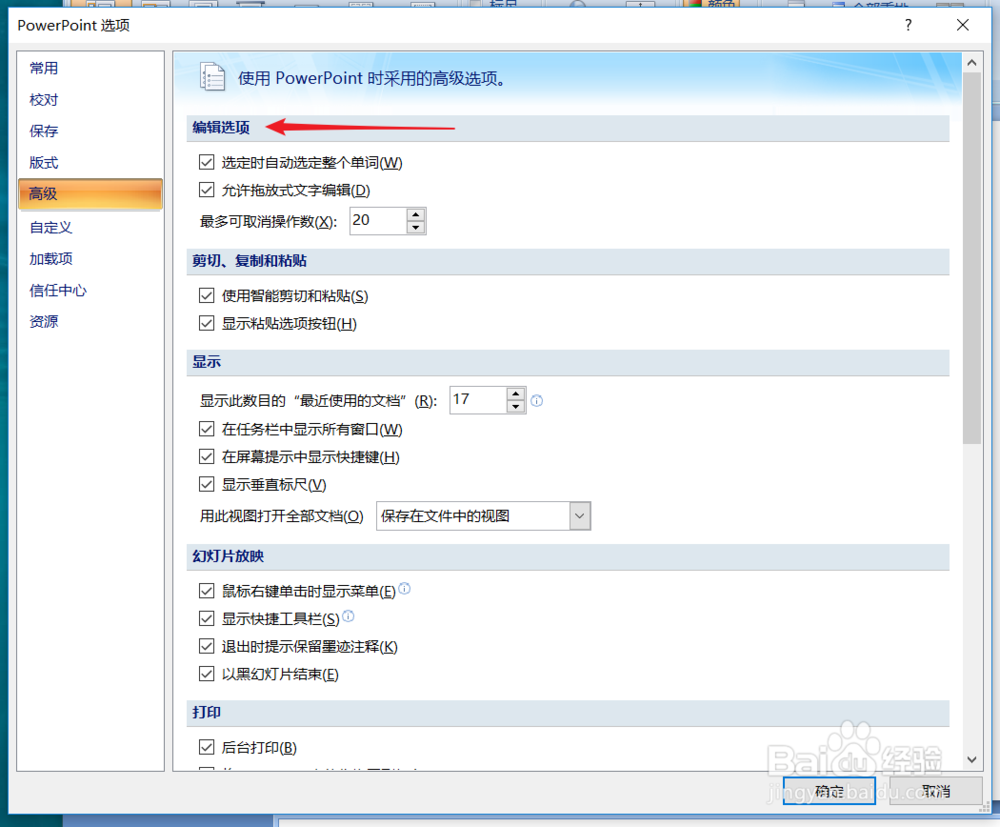
Task: Select the 信任中心 (Trust Center) category
Action: tap(90, 291)
